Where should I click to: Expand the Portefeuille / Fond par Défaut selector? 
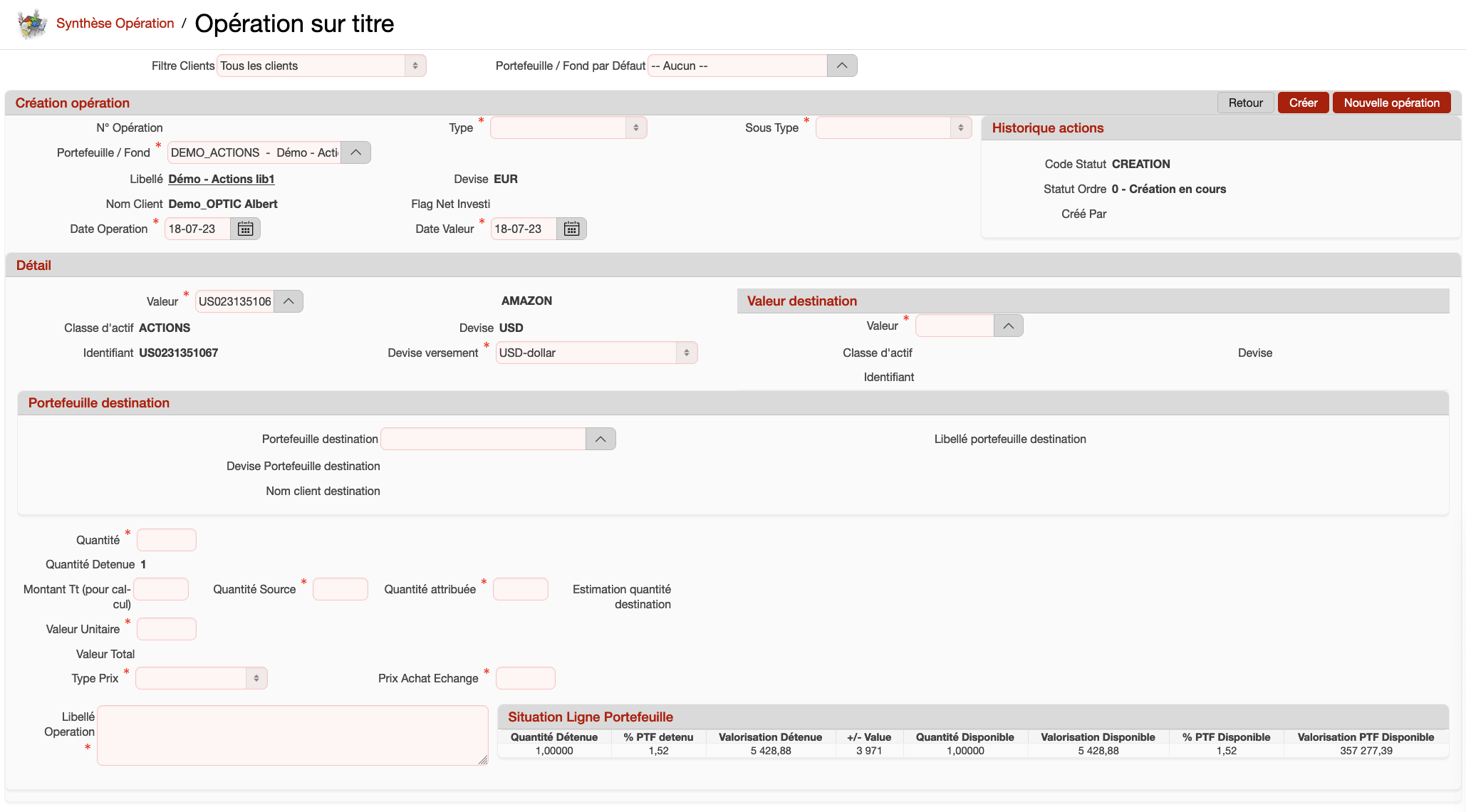pyautogui.click(x=842, y=66)
